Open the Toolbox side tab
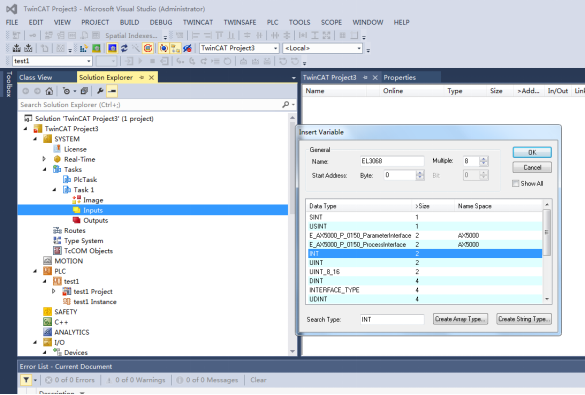The height and width of the screenshot is (395, 585). tap(9, 84)
